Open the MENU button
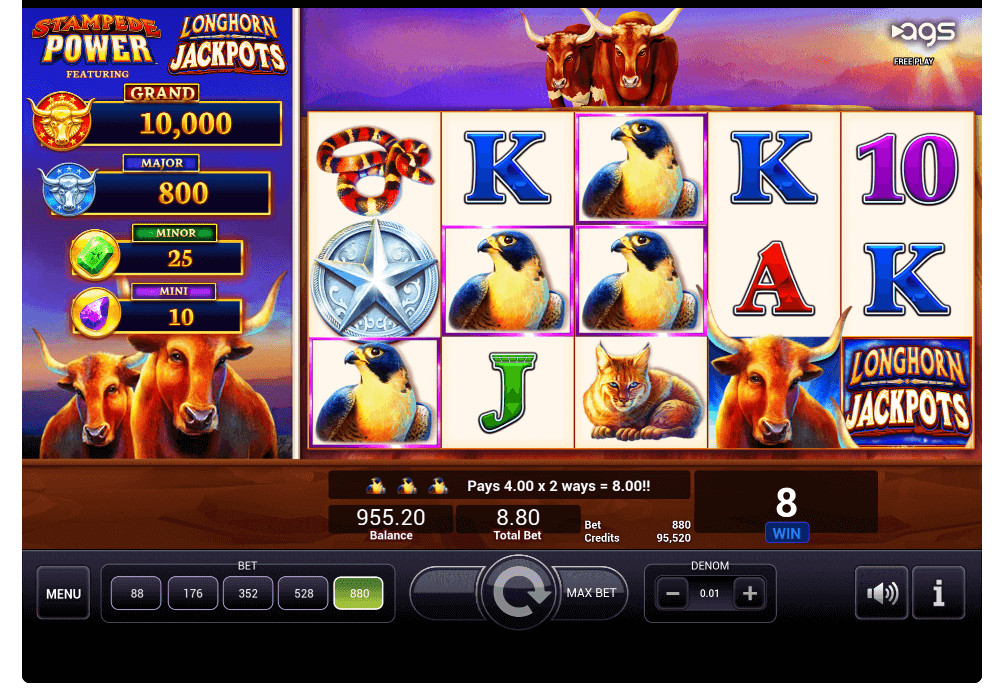 (x=63, y=593)
